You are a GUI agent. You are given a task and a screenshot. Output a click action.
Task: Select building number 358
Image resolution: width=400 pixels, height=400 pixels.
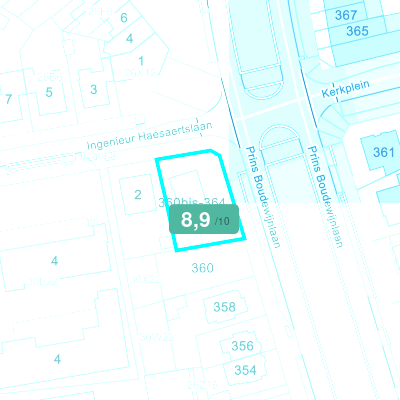[224, 307]
